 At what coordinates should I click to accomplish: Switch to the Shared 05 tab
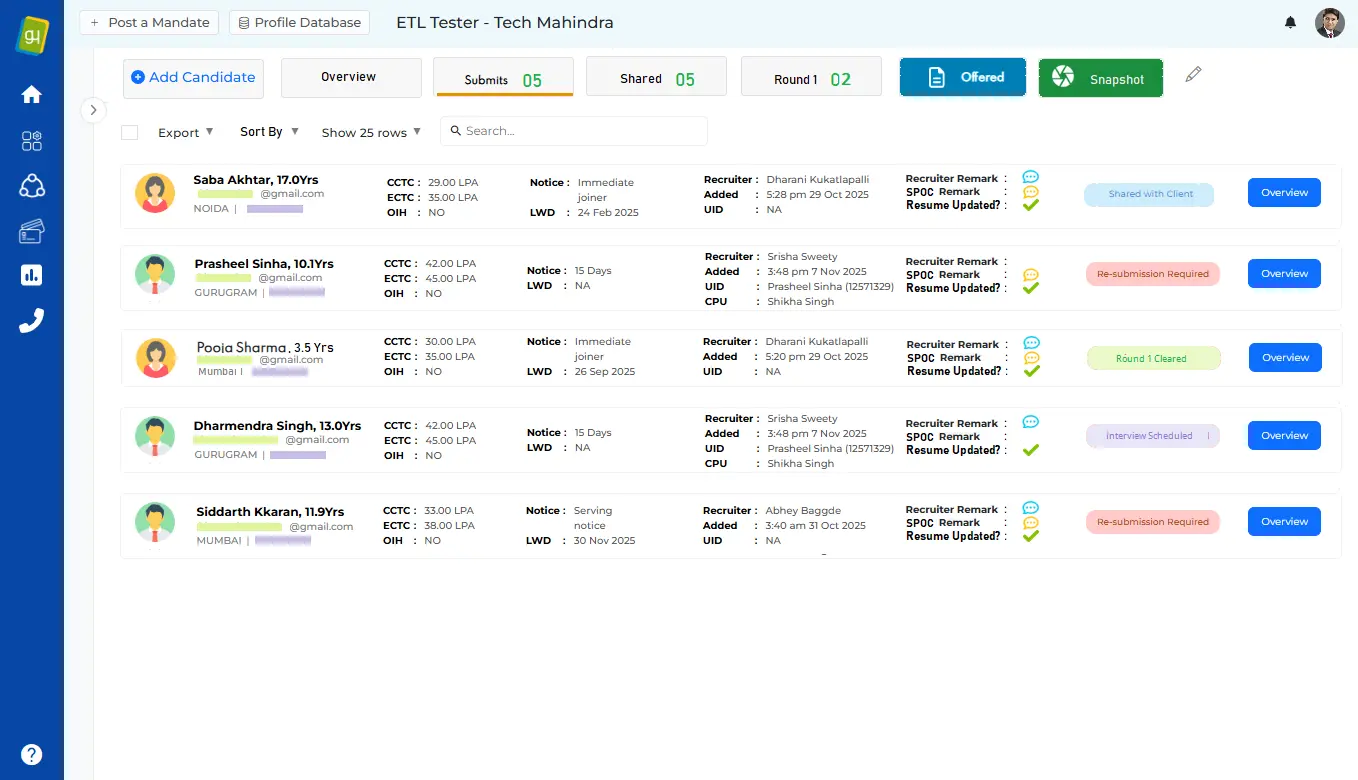[x=656, y=78]
